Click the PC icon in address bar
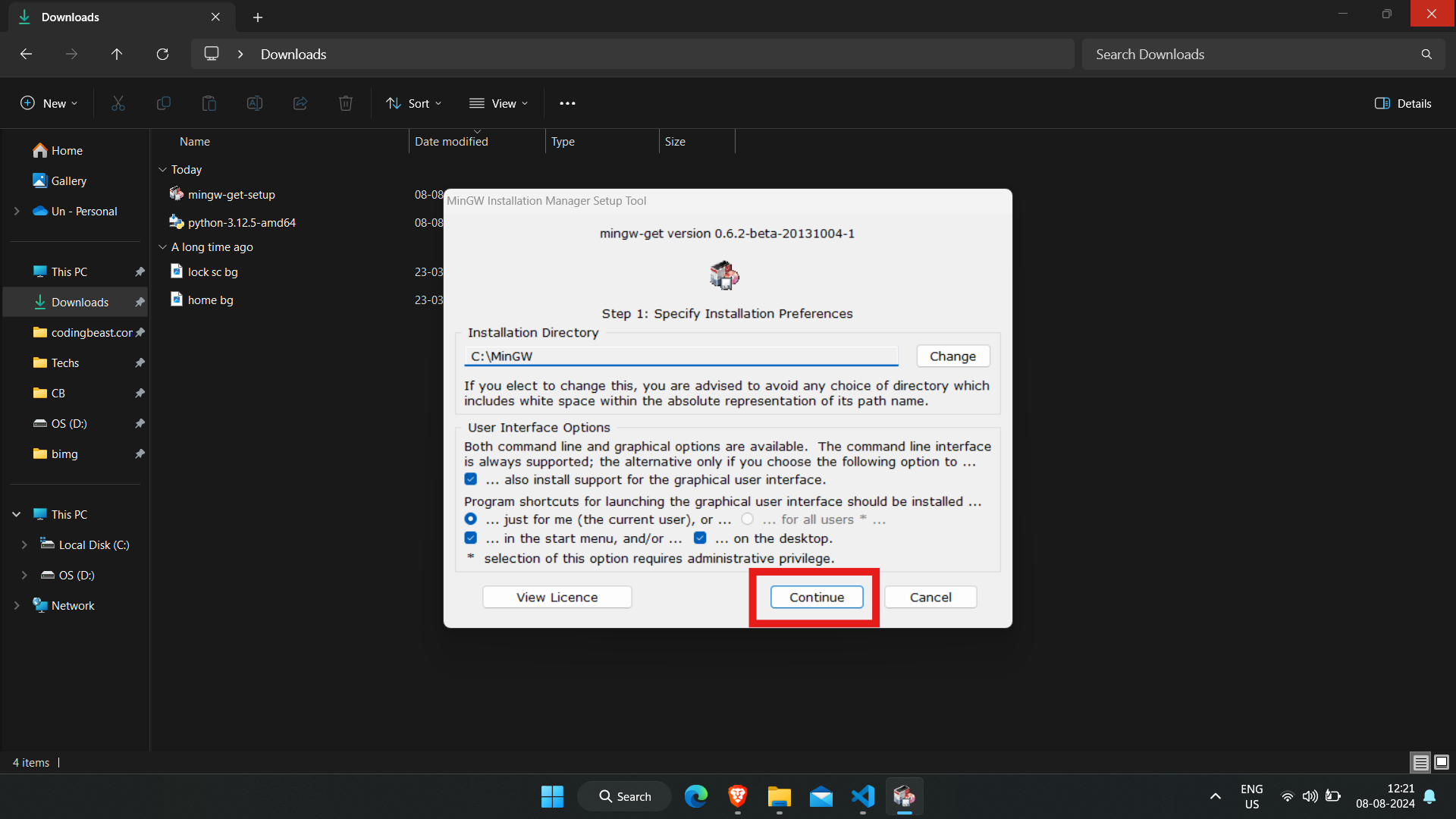1456x819 pixels. 212,54
